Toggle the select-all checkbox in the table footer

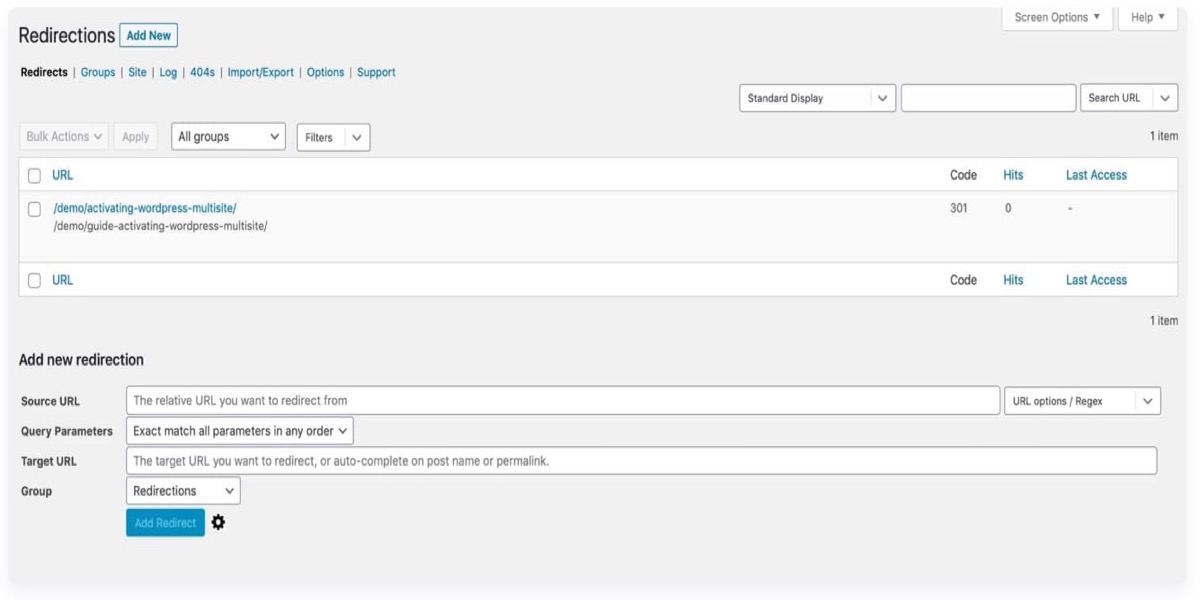pyautogui.click(x=34, y=281)
